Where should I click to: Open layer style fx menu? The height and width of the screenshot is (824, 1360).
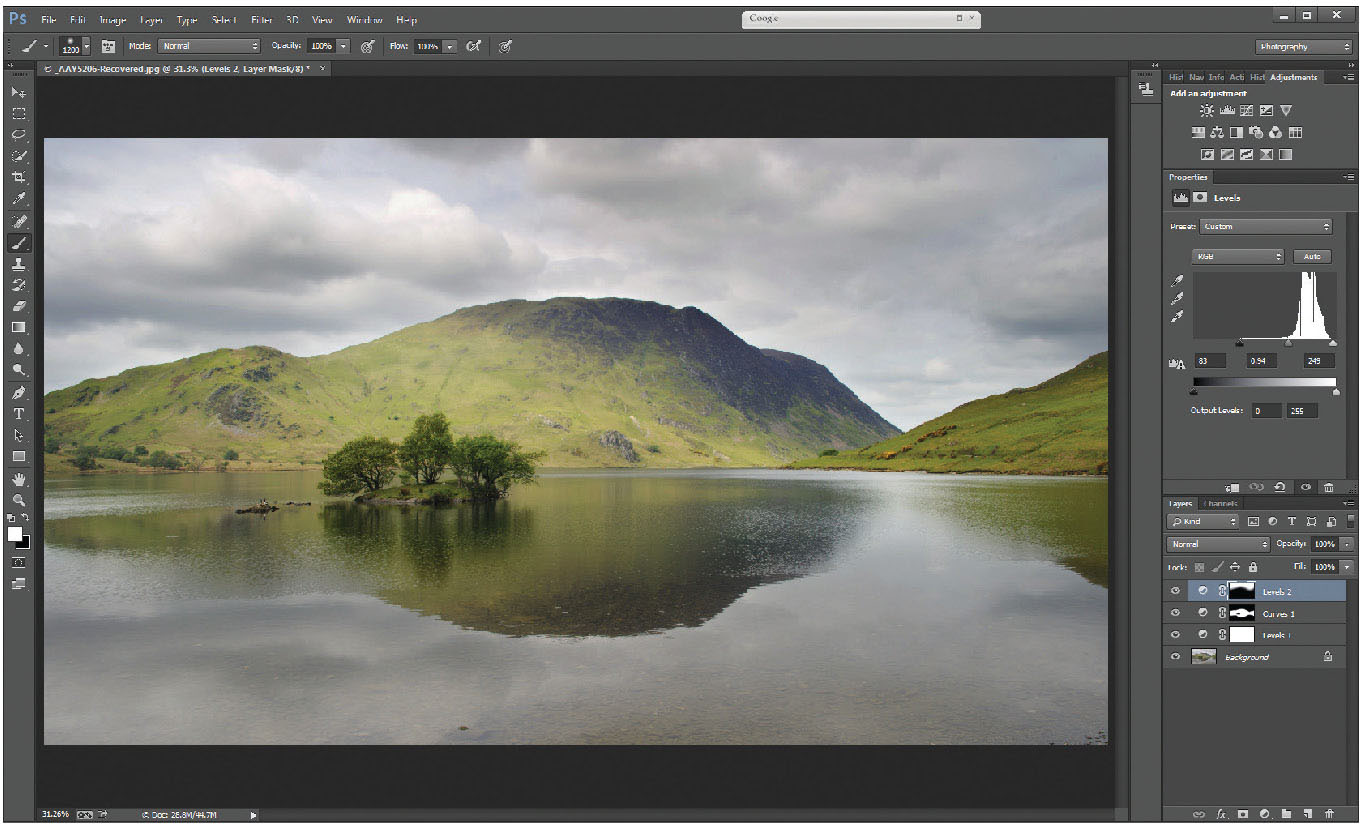point(1221,814)
